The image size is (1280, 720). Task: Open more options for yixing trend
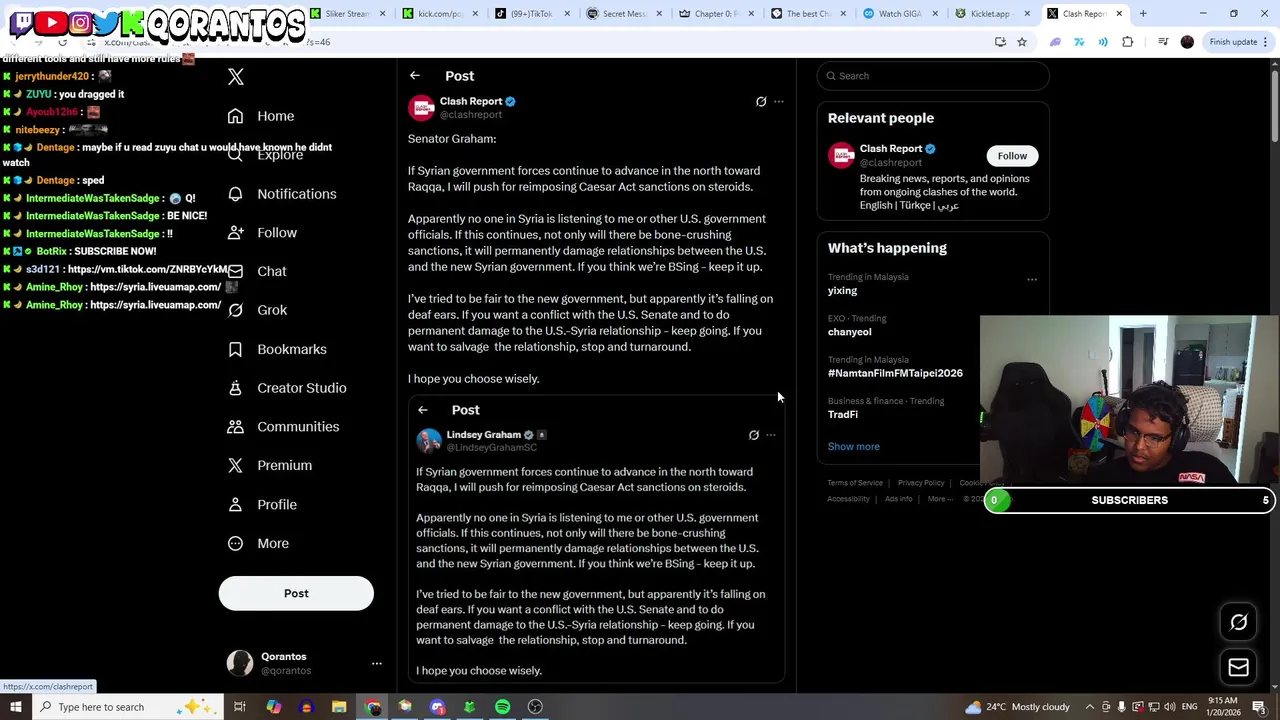tap(1032, 280)
